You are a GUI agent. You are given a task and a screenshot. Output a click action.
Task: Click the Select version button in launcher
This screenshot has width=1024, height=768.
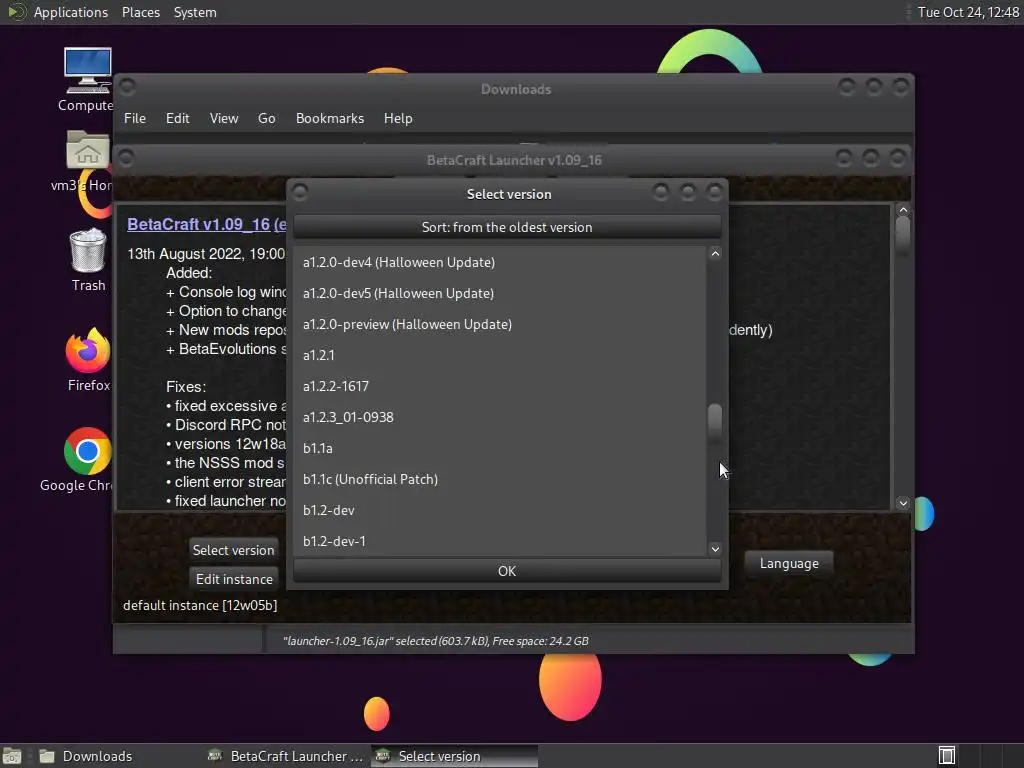click(233, 550)
